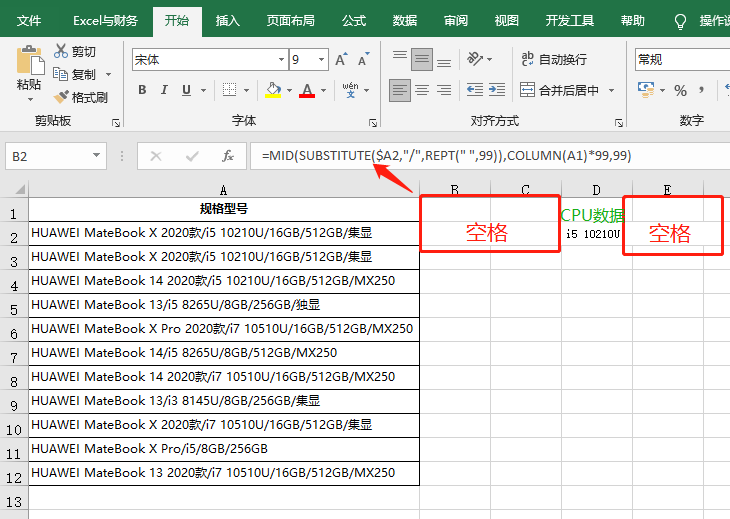Viewport: 730px width, 519px height.
Task: Switch to 审阅 tab
Action: (x=455, y=20)
